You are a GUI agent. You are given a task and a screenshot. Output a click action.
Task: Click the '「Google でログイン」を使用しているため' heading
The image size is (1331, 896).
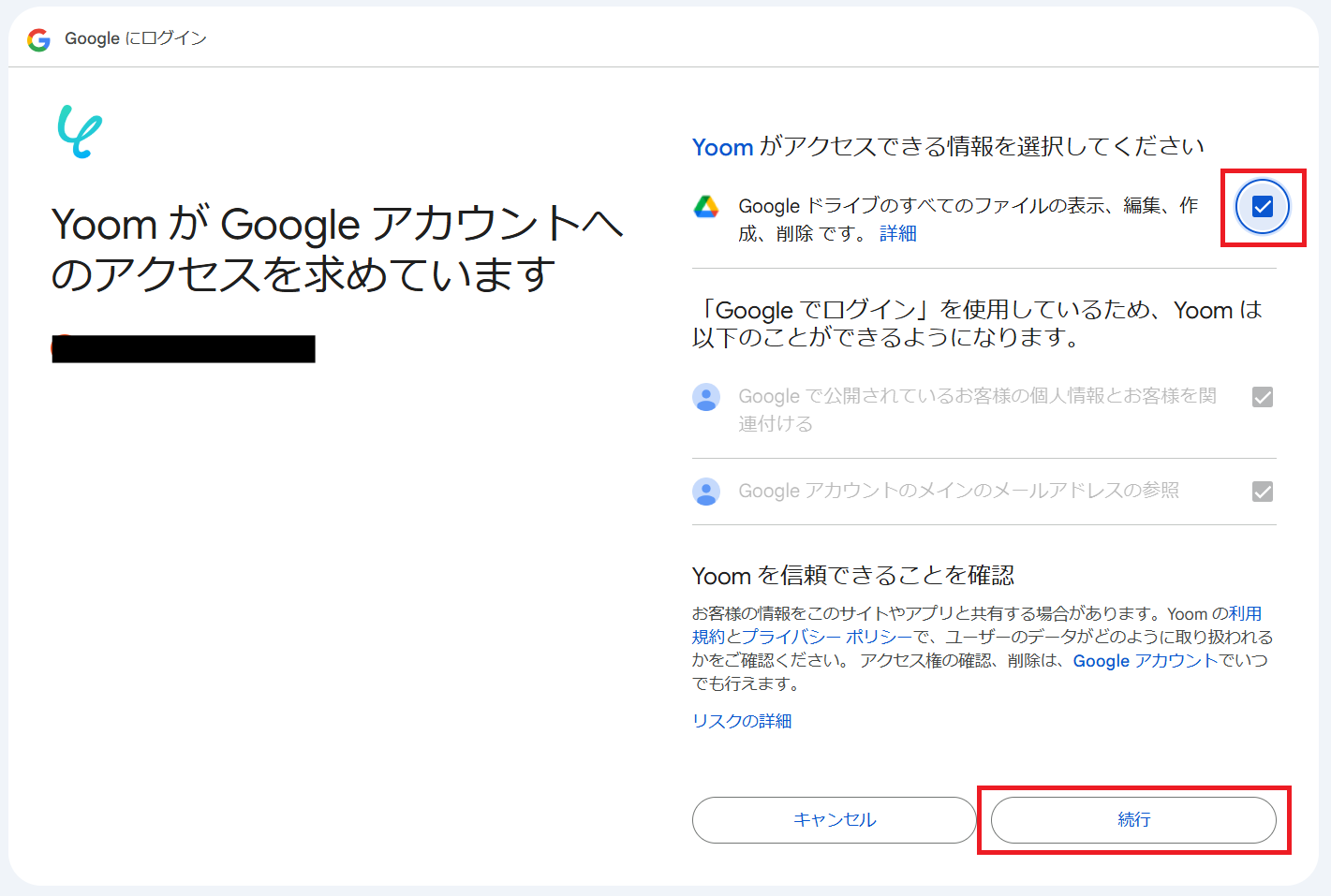pyautogui.click(x=977, y=323)
